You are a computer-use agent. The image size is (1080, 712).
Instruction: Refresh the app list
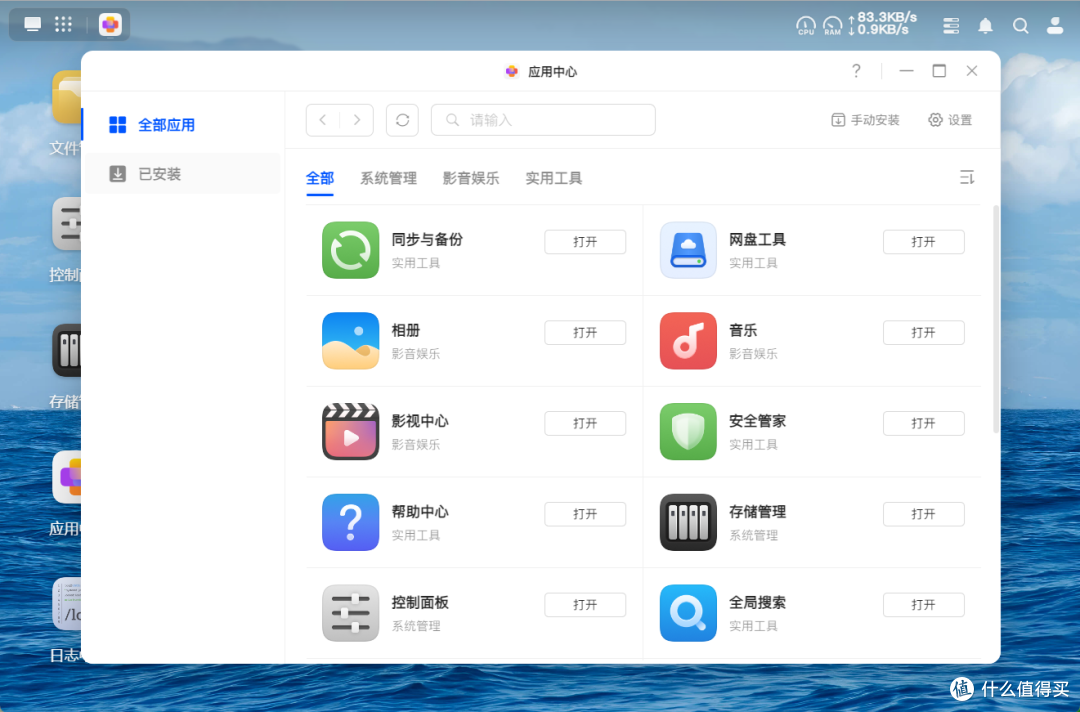click(402, 121)
